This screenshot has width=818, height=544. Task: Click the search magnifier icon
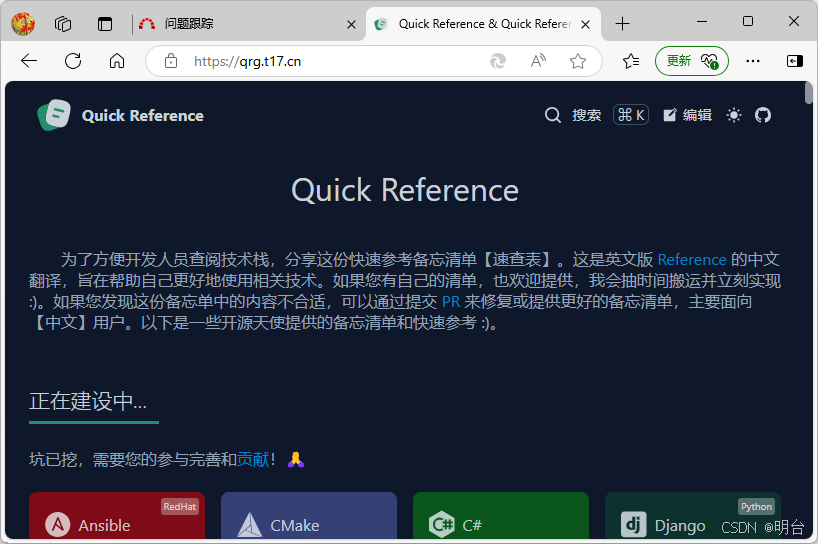(x=552, y=115)
